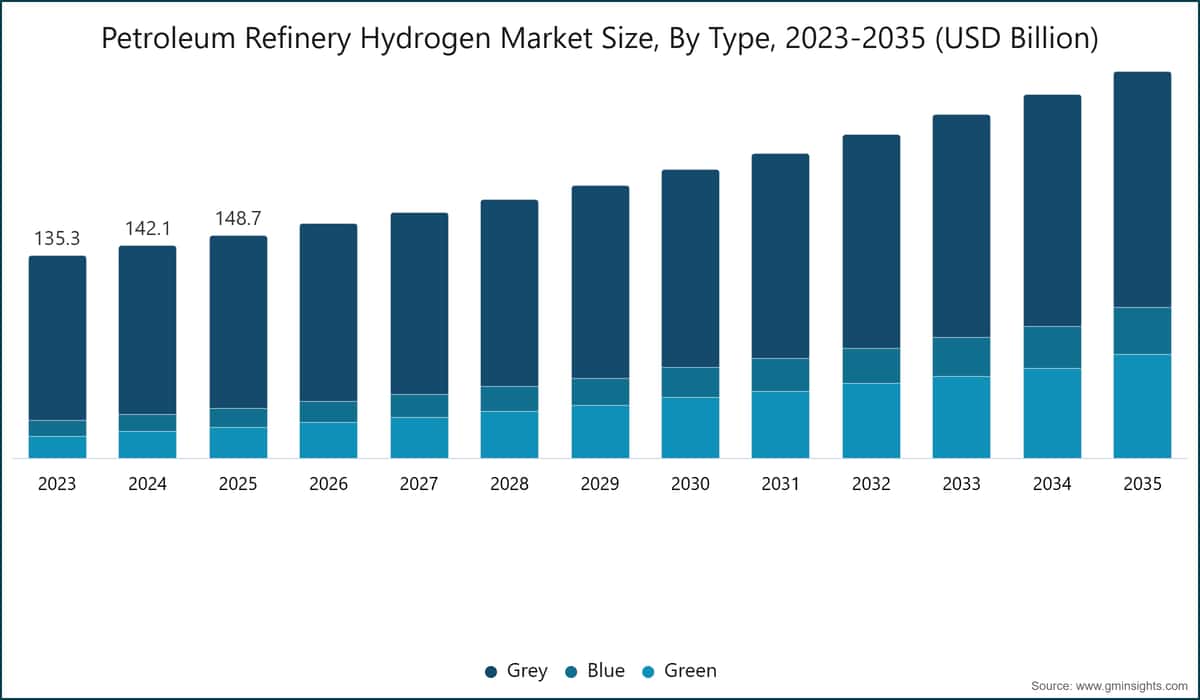Select the 2023 bar Grey segment
This screenshot has width=1200, height=700.
[57, 338]
